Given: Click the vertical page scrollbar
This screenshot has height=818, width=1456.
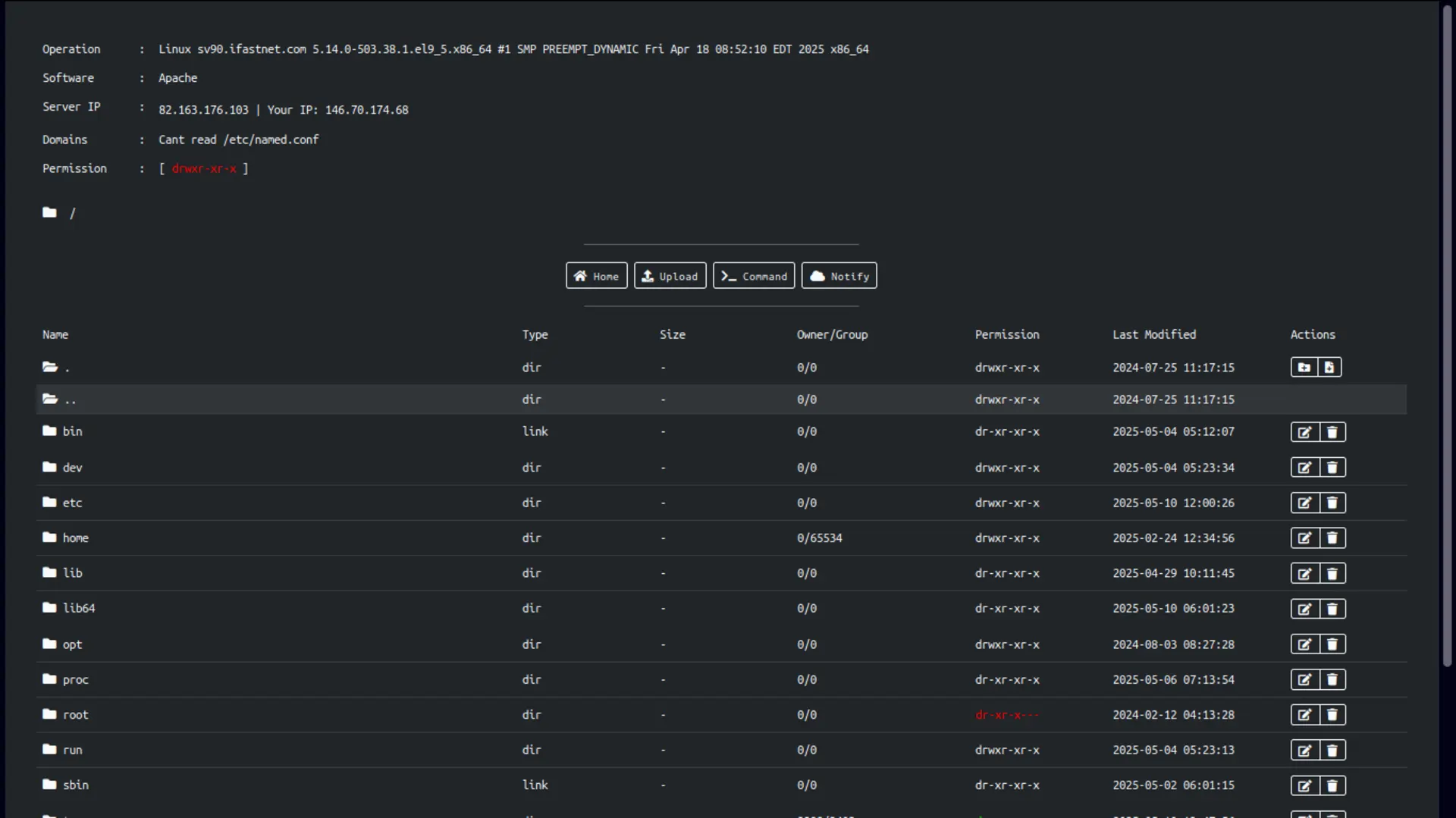Looking at the screenshot, I should tap(1447, 337).
